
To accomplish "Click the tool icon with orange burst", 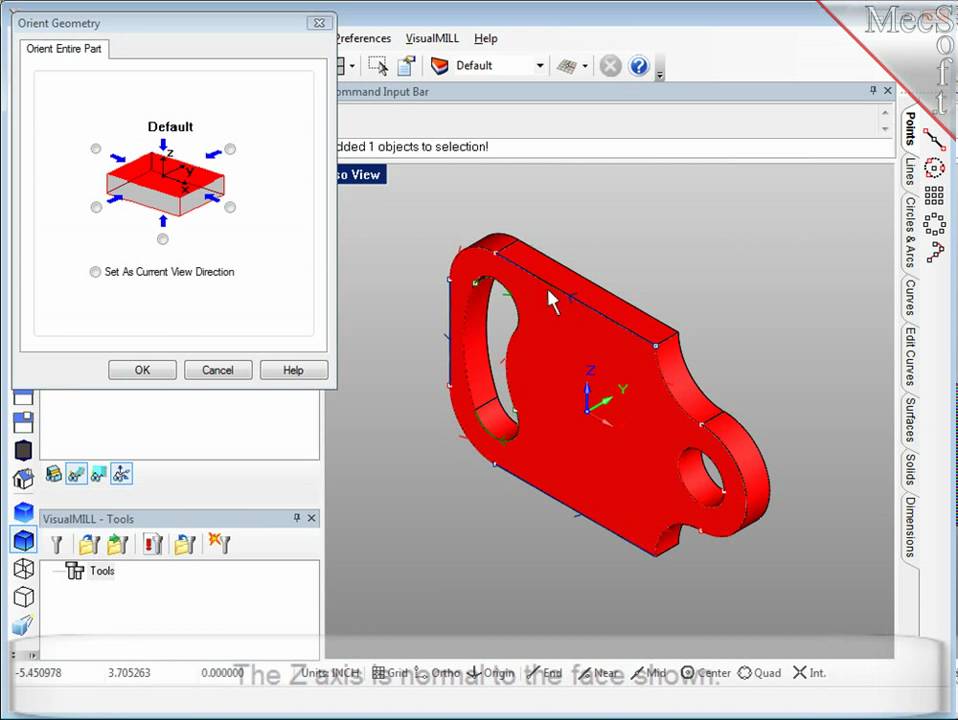I will [219, 542].
